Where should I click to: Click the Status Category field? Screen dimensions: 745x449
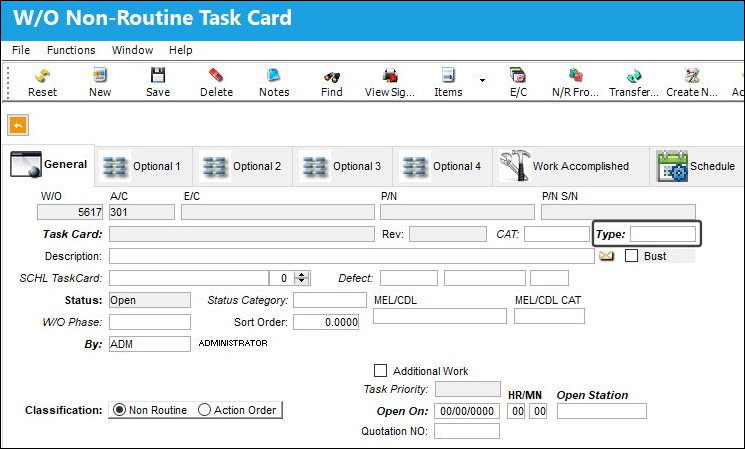330,300
